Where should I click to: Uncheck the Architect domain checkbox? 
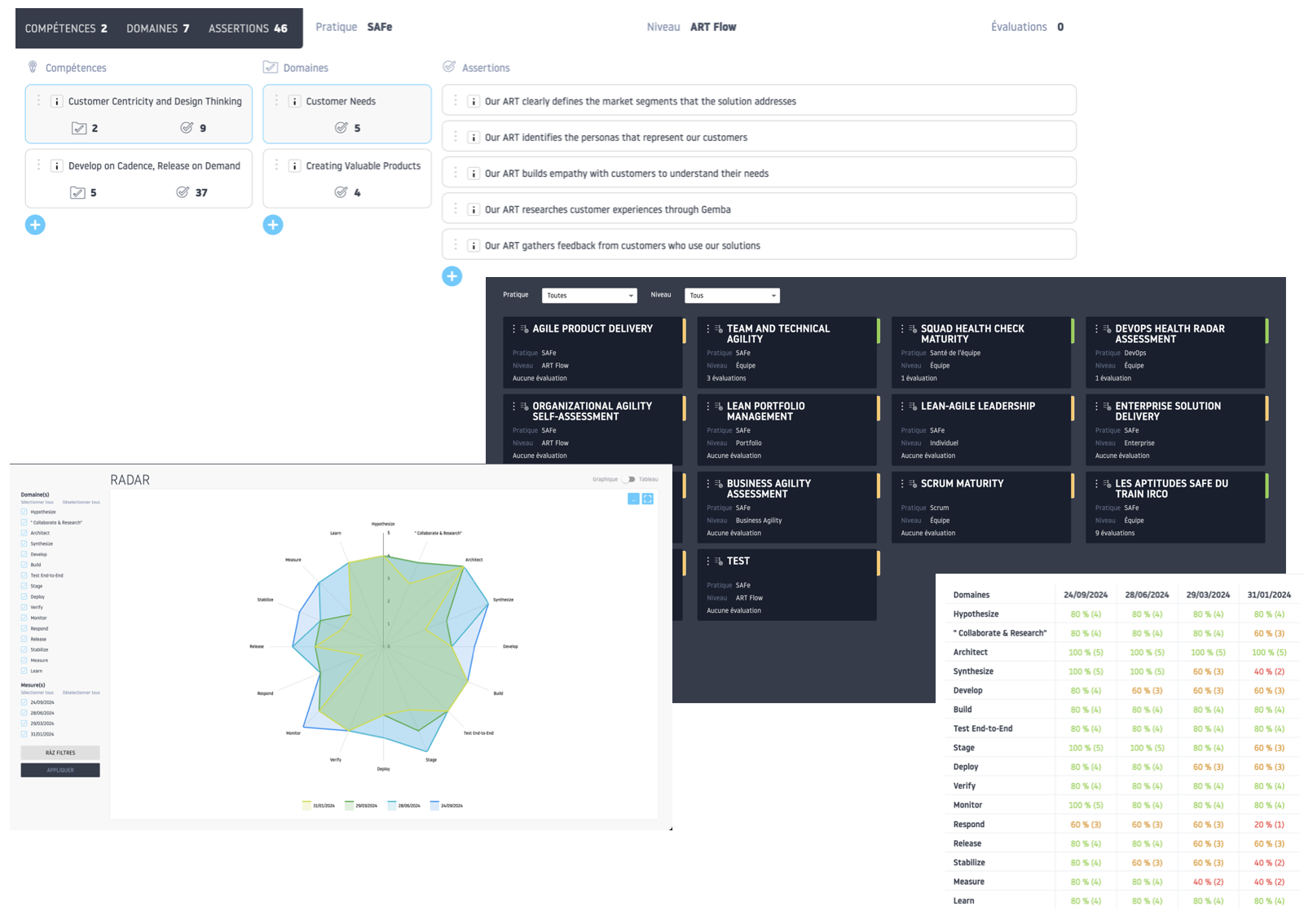[x=24, y=533]
